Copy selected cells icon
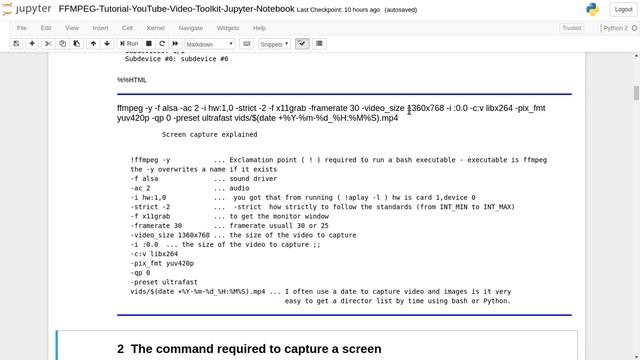Viewport: 640px width, 360px height. [x=62, y=44]
